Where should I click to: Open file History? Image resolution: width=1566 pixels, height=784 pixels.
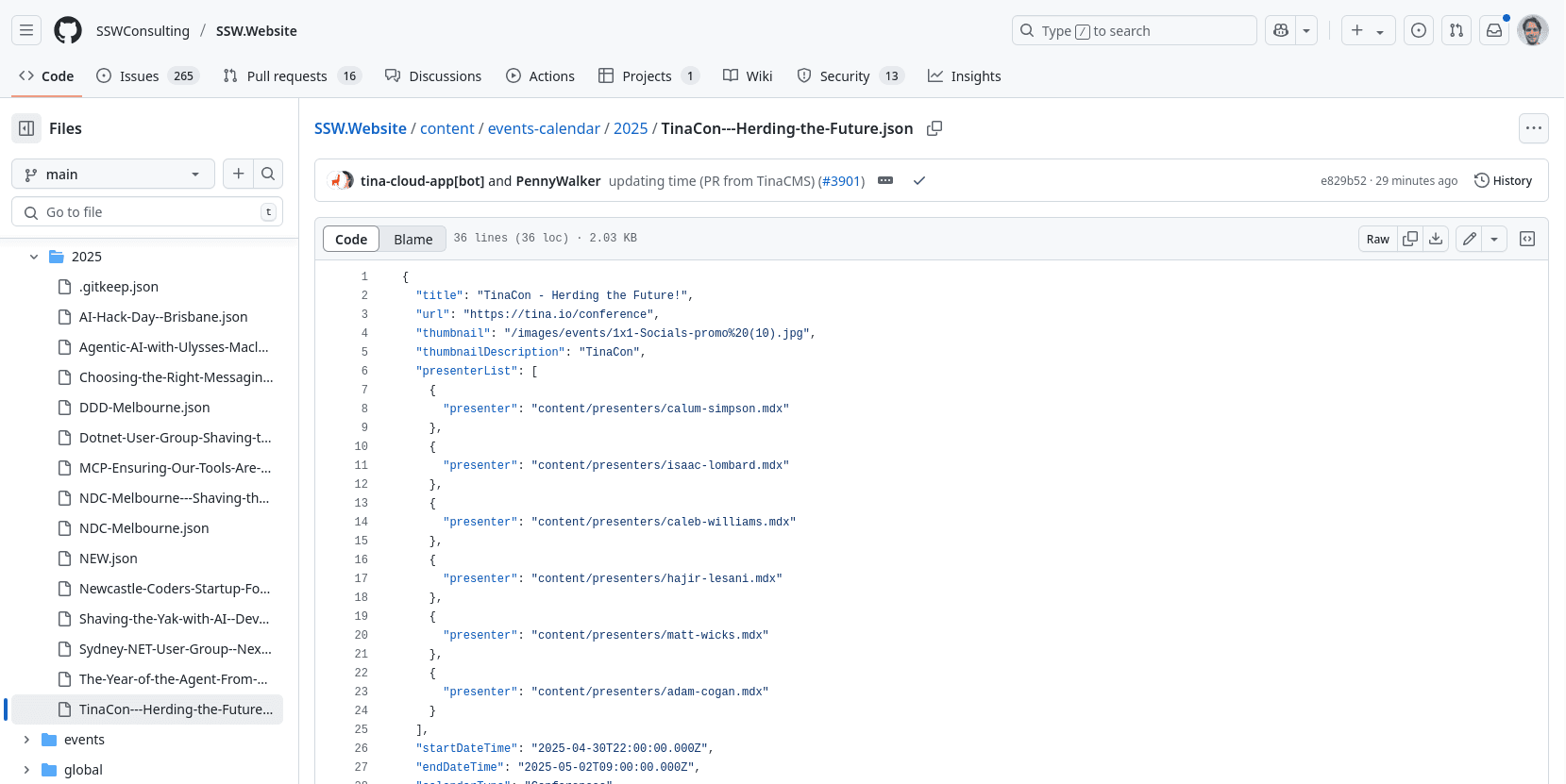tap(1503, 180)
